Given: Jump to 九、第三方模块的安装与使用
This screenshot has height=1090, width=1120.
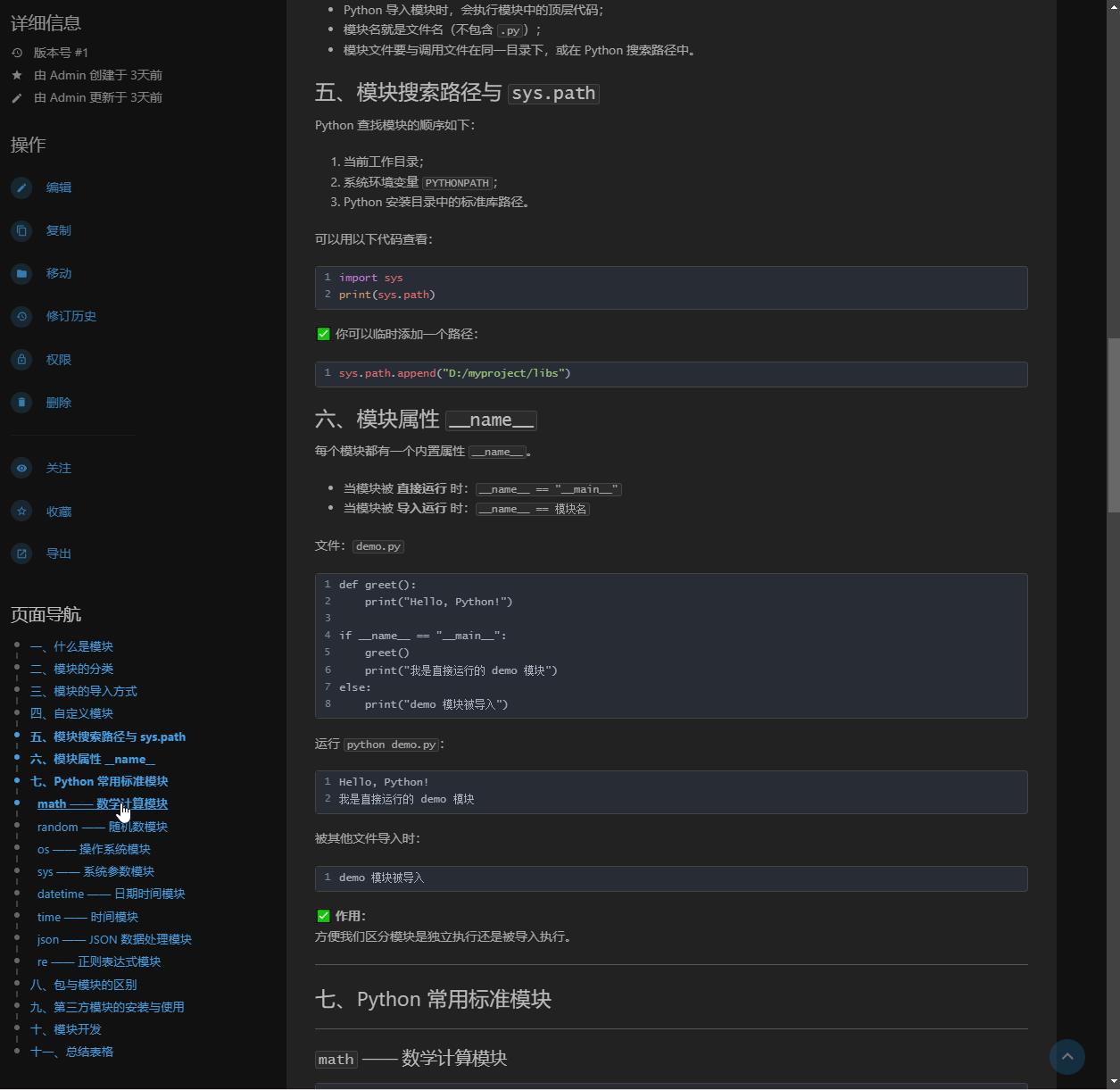Looking at the screenshot, I should [107, 1007].
